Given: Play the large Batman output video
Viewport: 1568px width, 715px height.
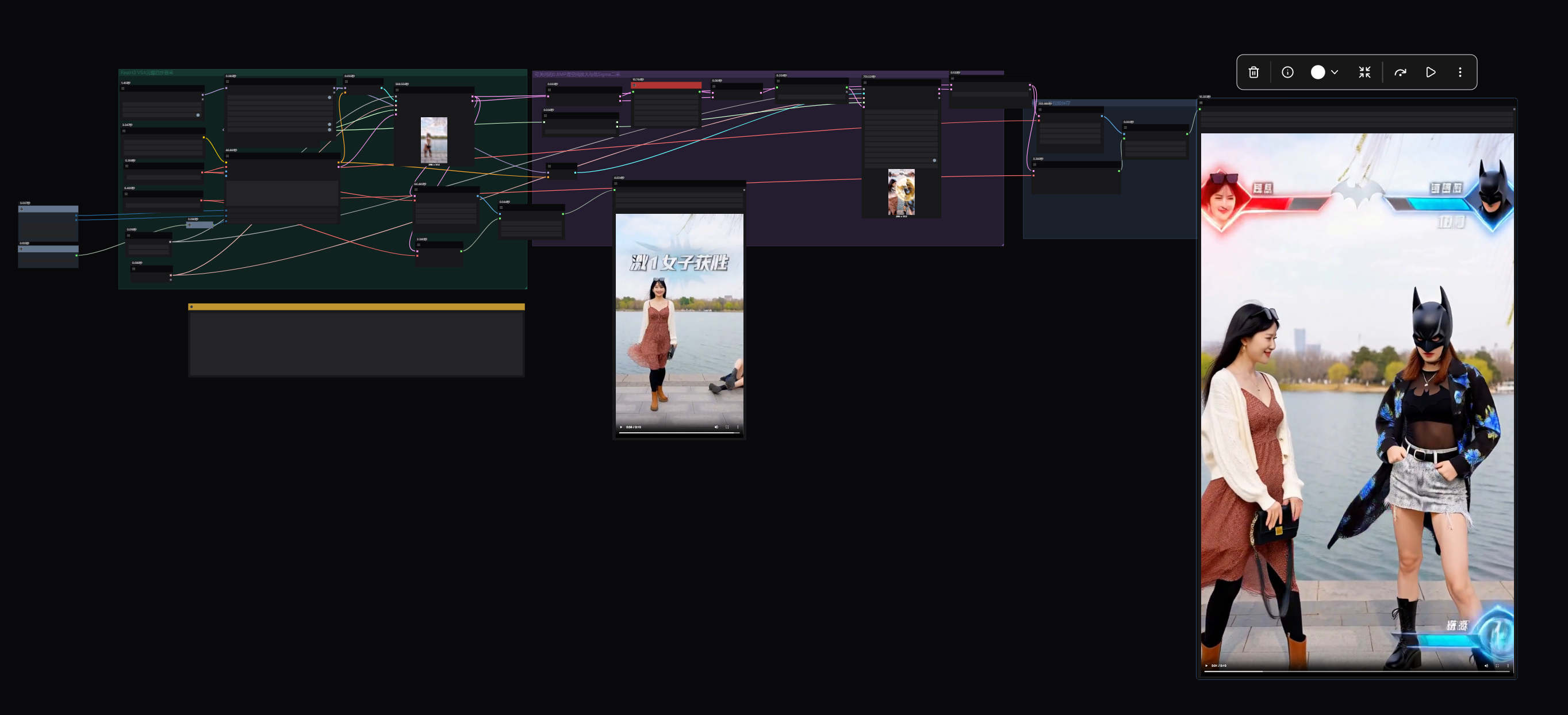Looking at the screenshot, I should (1206, 666).
